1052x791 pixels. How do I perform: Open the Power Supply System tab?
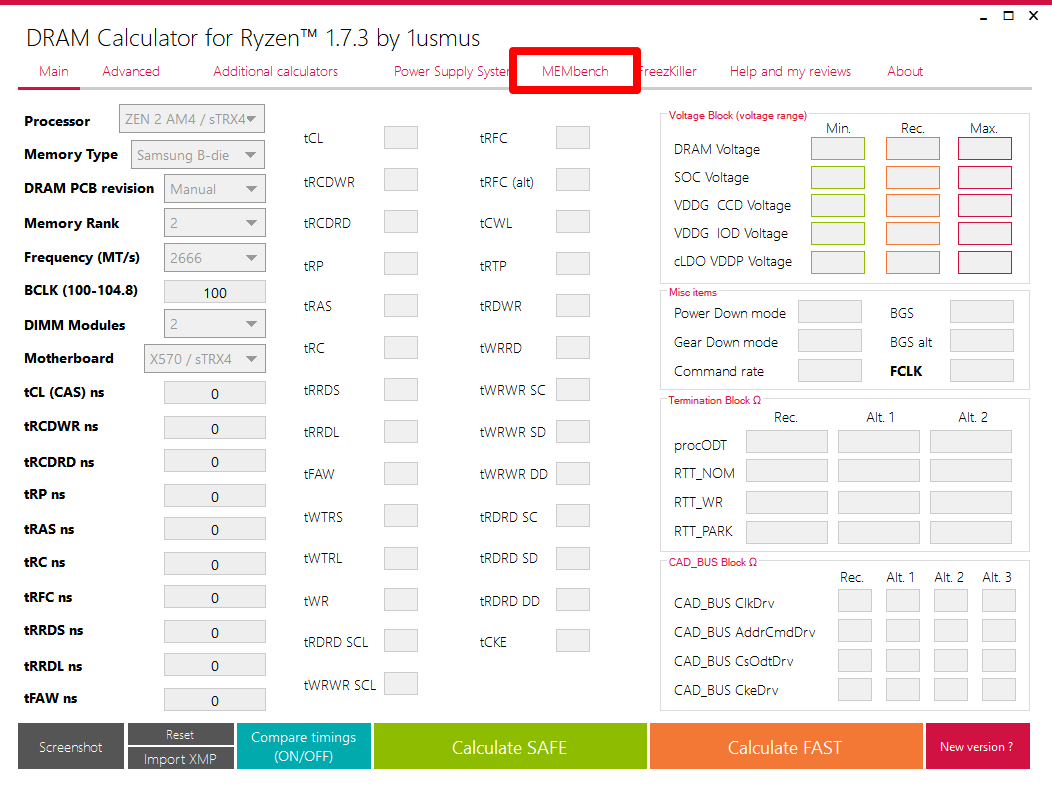(451, 71)
